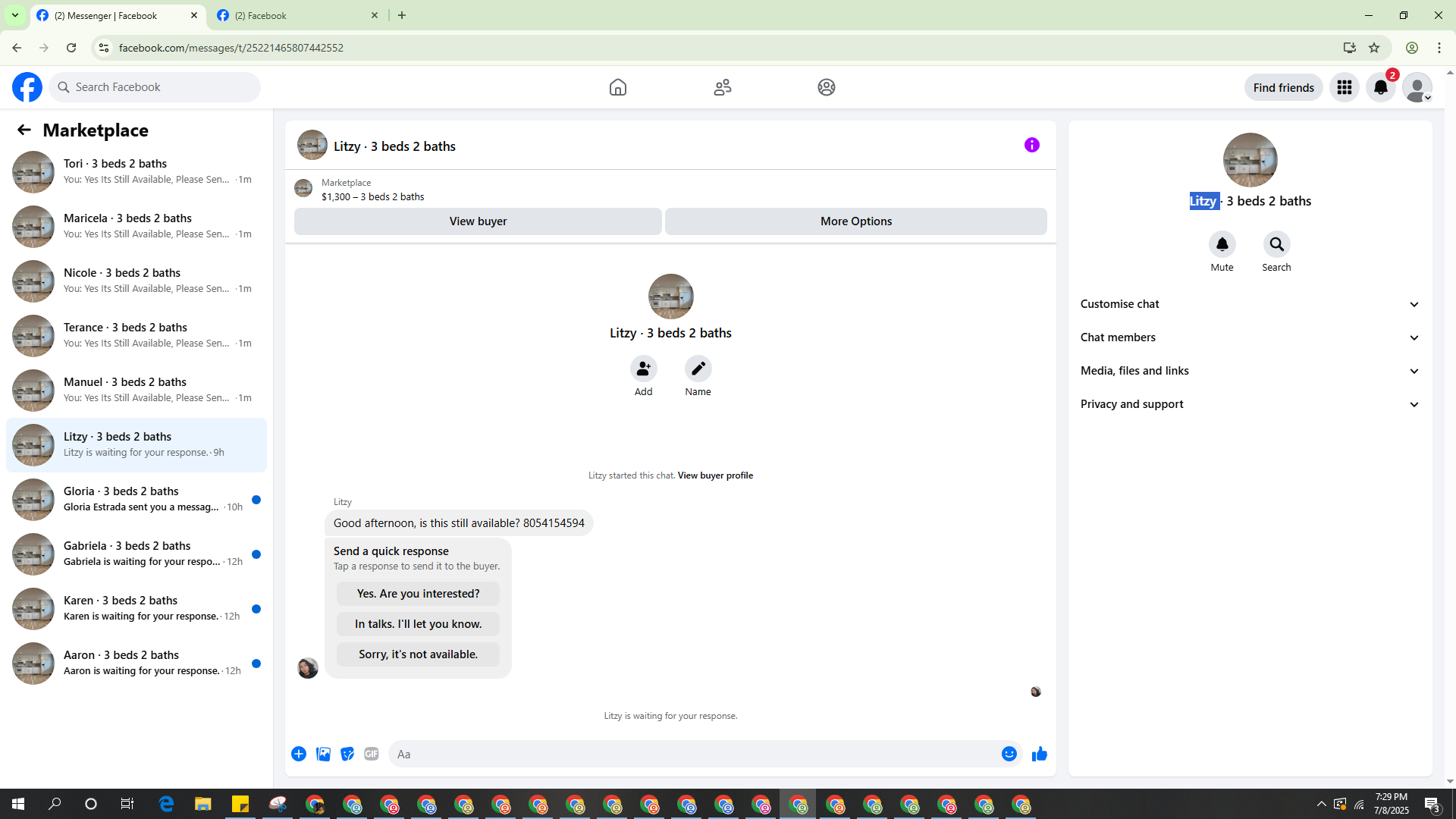The width and height of the screenshot is (1456, 819).
Task: Expand Media, files and links section
Action: pos(1249,371)
